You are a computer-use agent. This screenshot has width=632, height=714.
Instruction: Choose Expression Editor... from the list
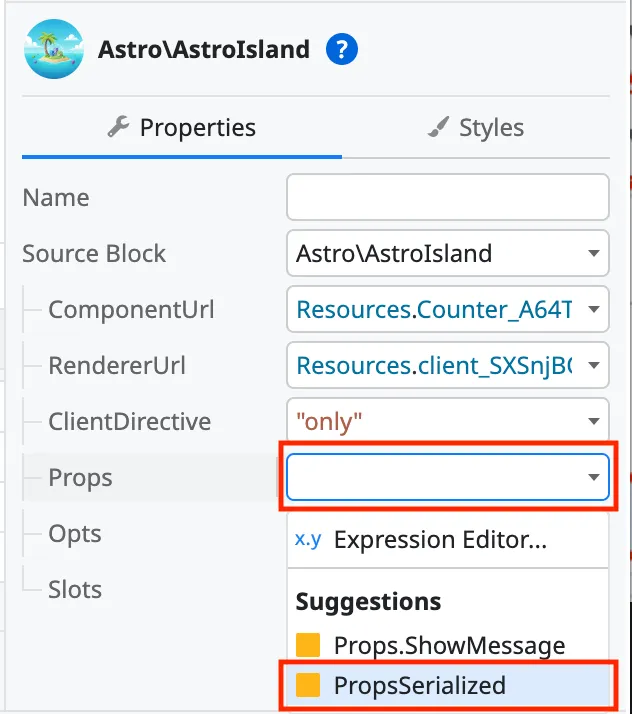click(x=440, y=540)
